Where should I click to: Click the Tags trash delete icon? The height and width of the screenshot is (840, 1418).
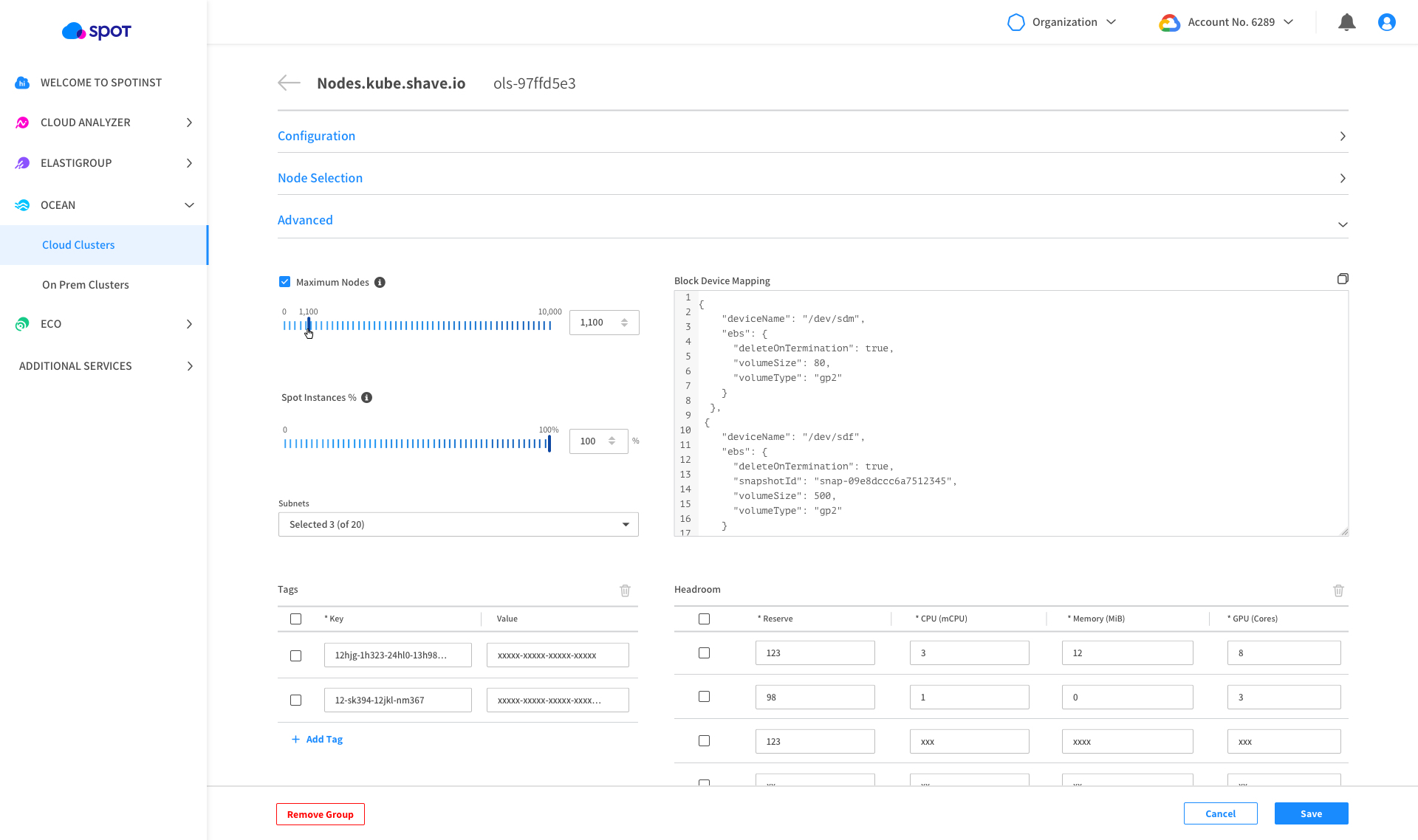(625, 591)
